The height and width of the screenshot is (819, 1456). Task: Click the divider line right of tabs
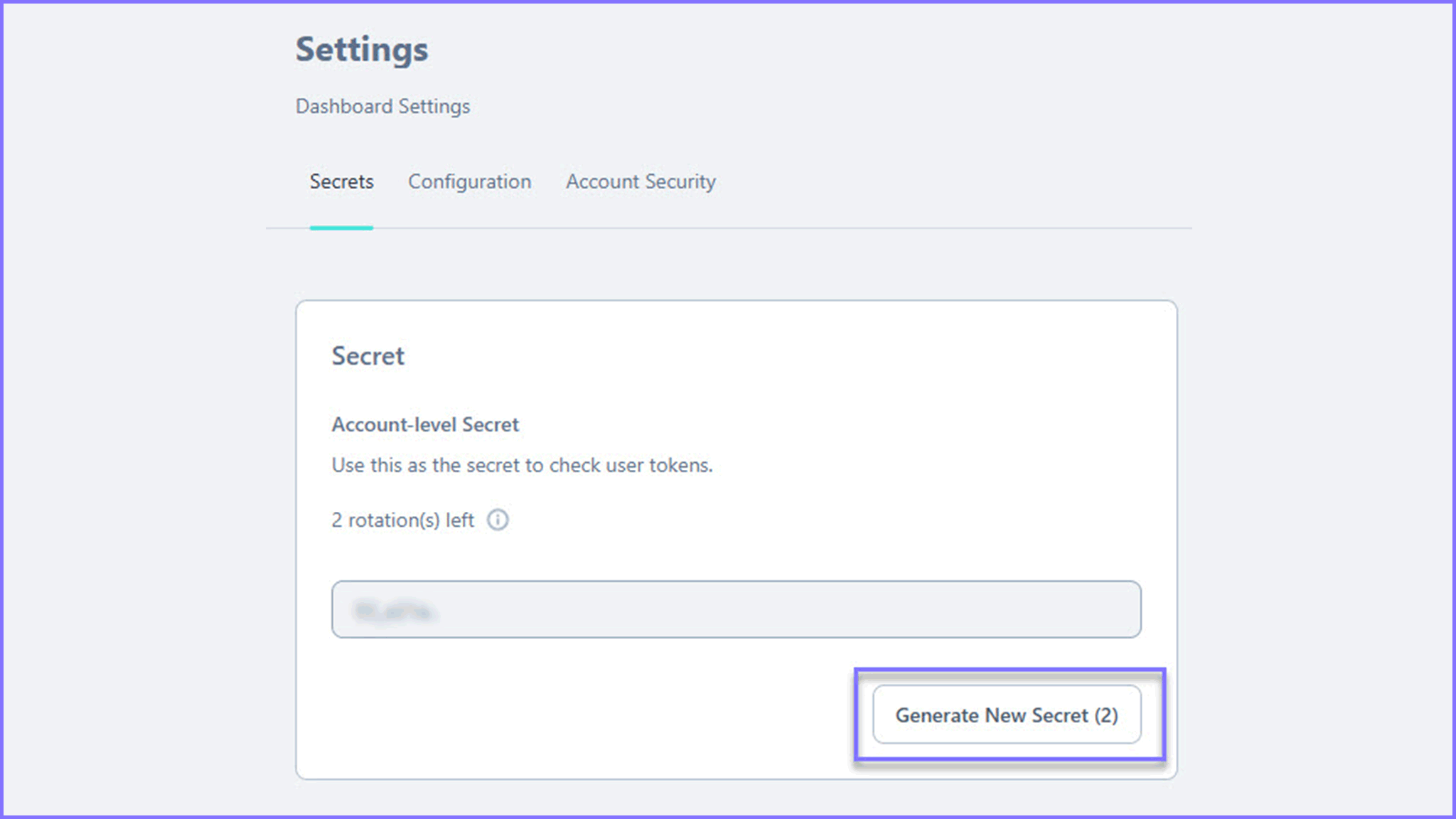click(953, 228)
